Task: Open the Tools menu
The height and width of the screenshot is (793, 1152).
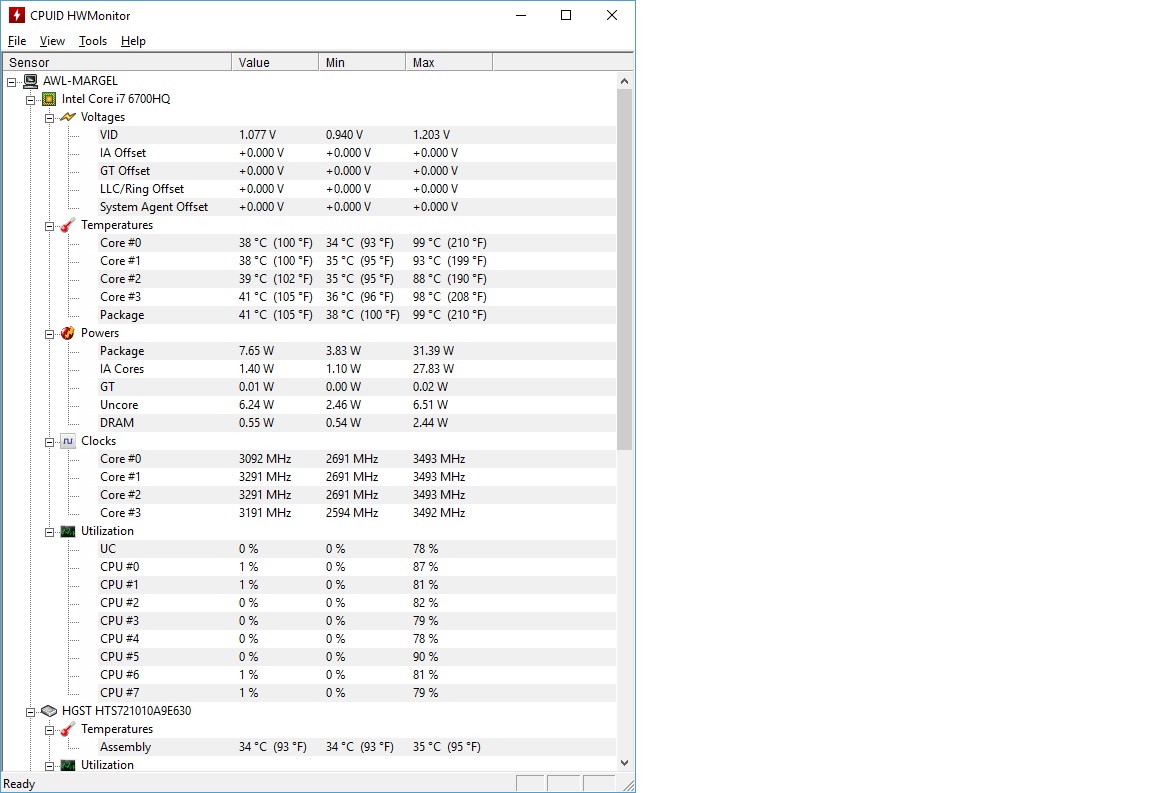Action: [x=93, y=41]
